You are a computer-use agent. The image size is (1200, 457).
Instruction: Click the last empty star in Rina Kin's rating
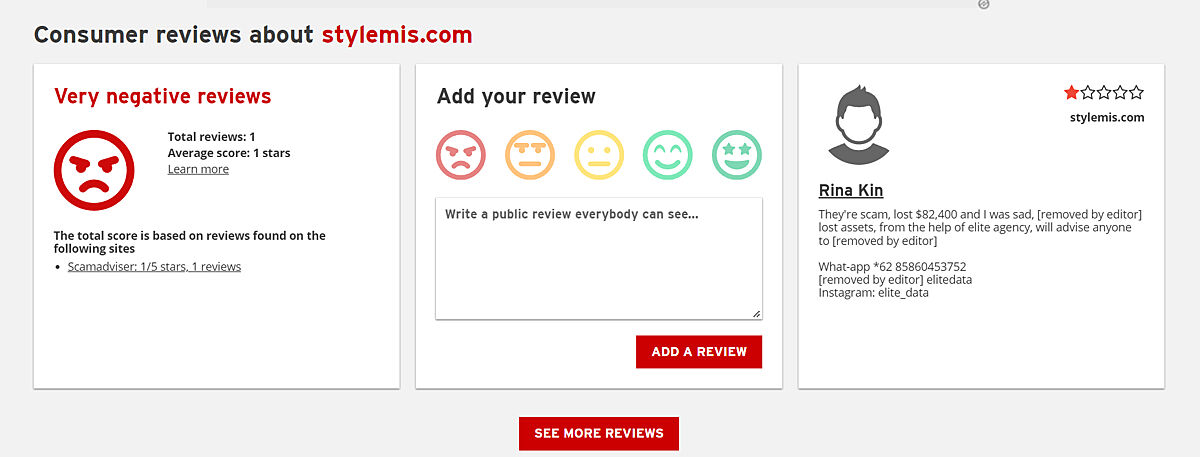tap(1136, 93)
